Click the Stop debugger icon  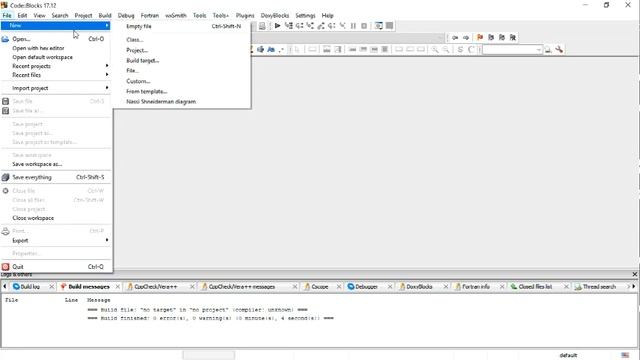pos(364,26)
